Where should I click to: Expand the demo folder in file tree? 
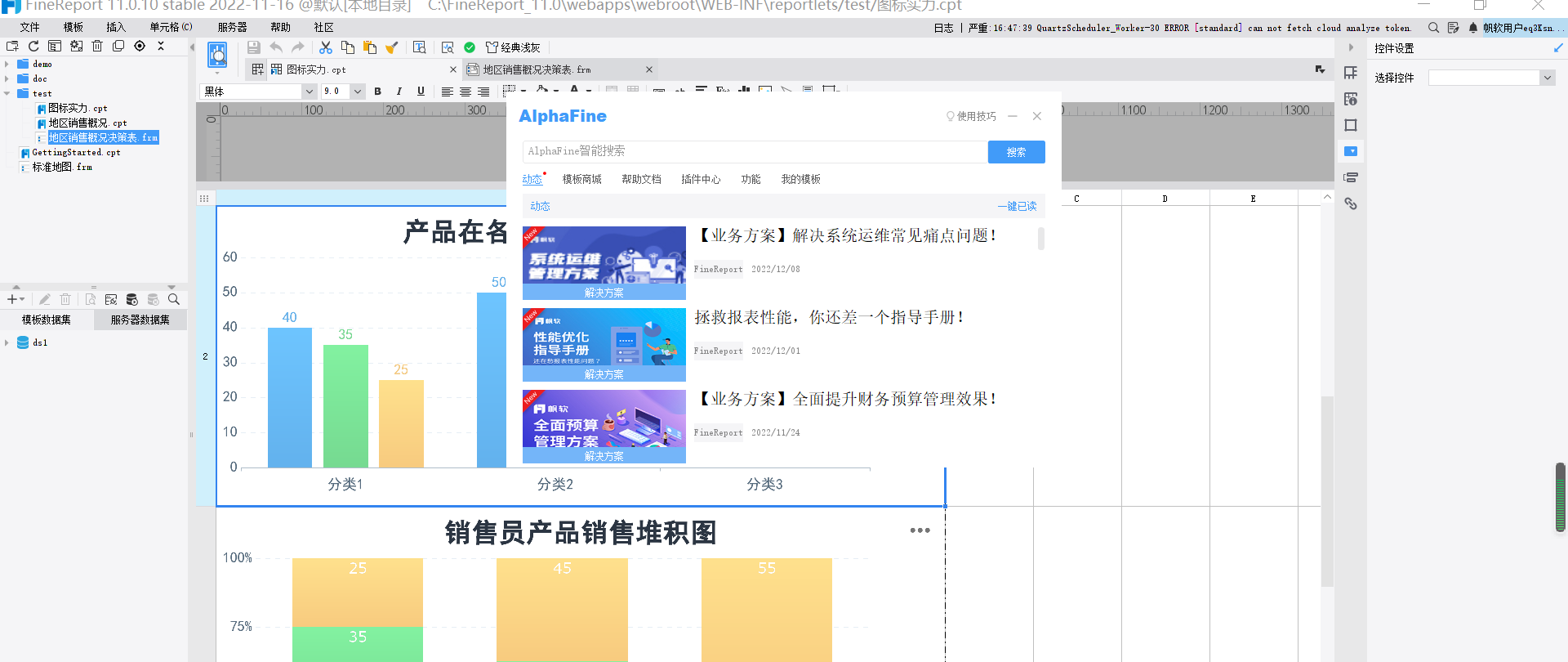coord(7,64)
